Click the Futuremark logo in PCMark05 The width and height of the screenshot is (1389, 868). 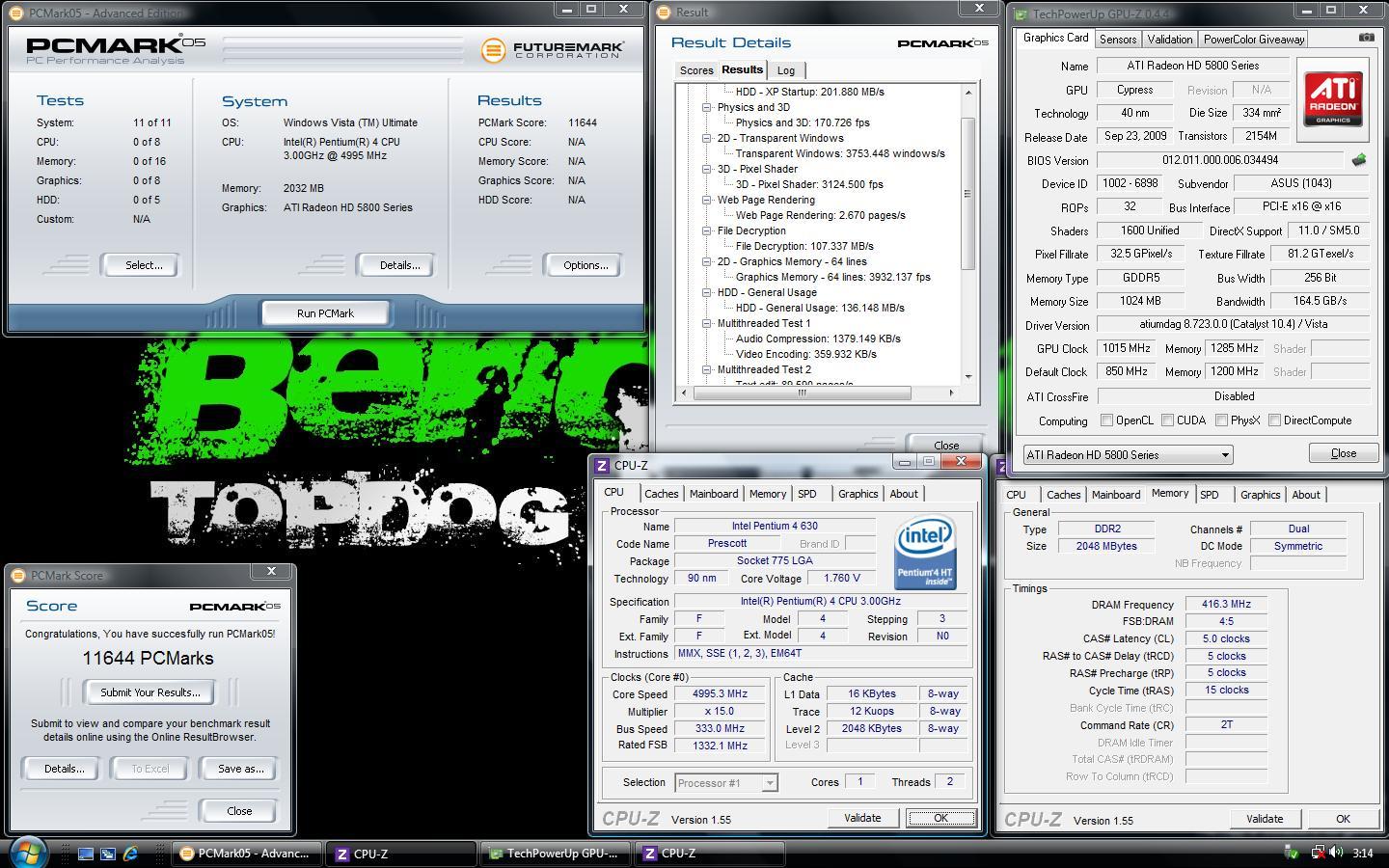pyautogui.click(x=553, y=49)
